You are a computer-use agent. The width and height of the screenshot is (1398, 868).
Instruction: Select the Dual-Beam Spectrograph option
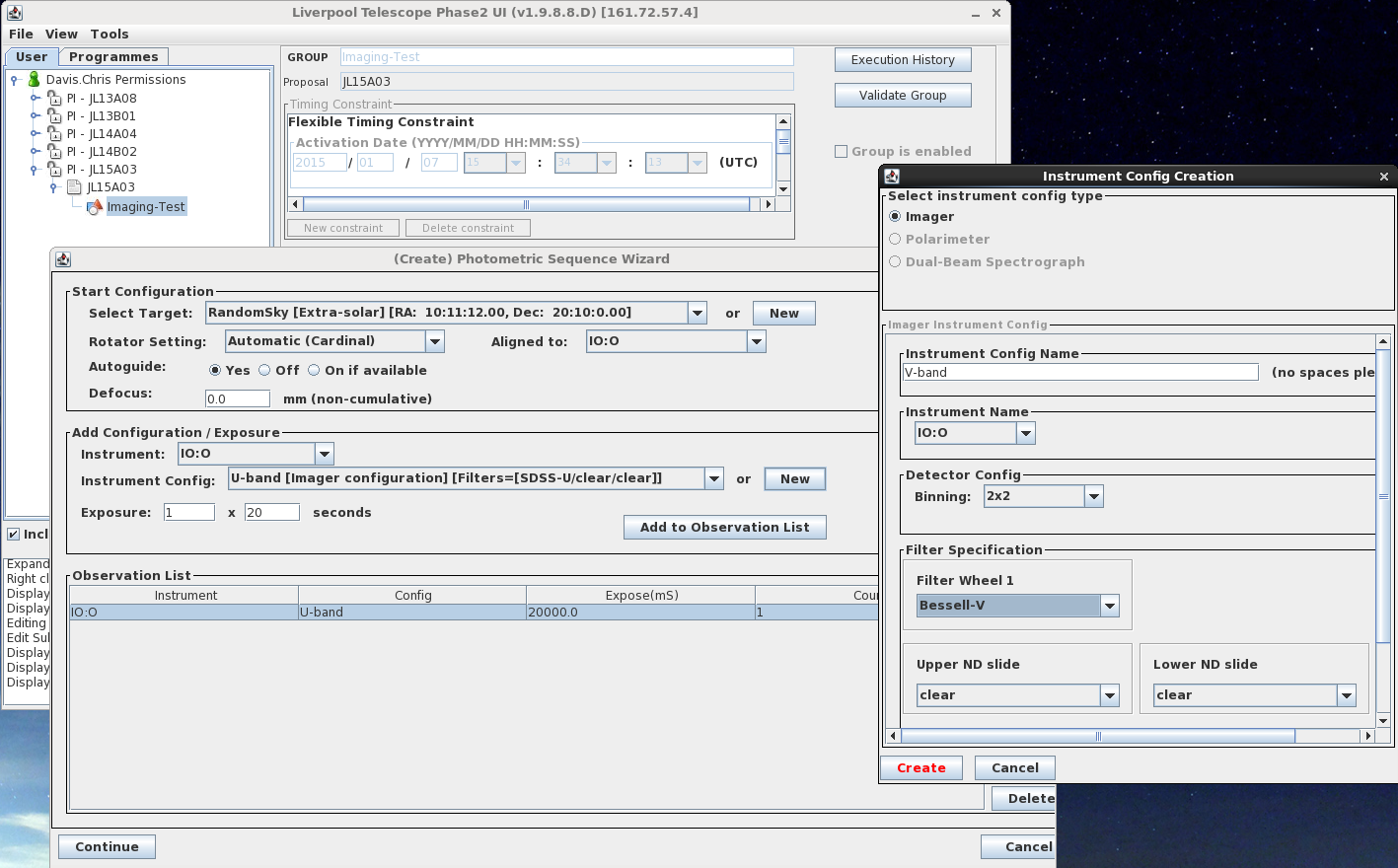point(895,261)
